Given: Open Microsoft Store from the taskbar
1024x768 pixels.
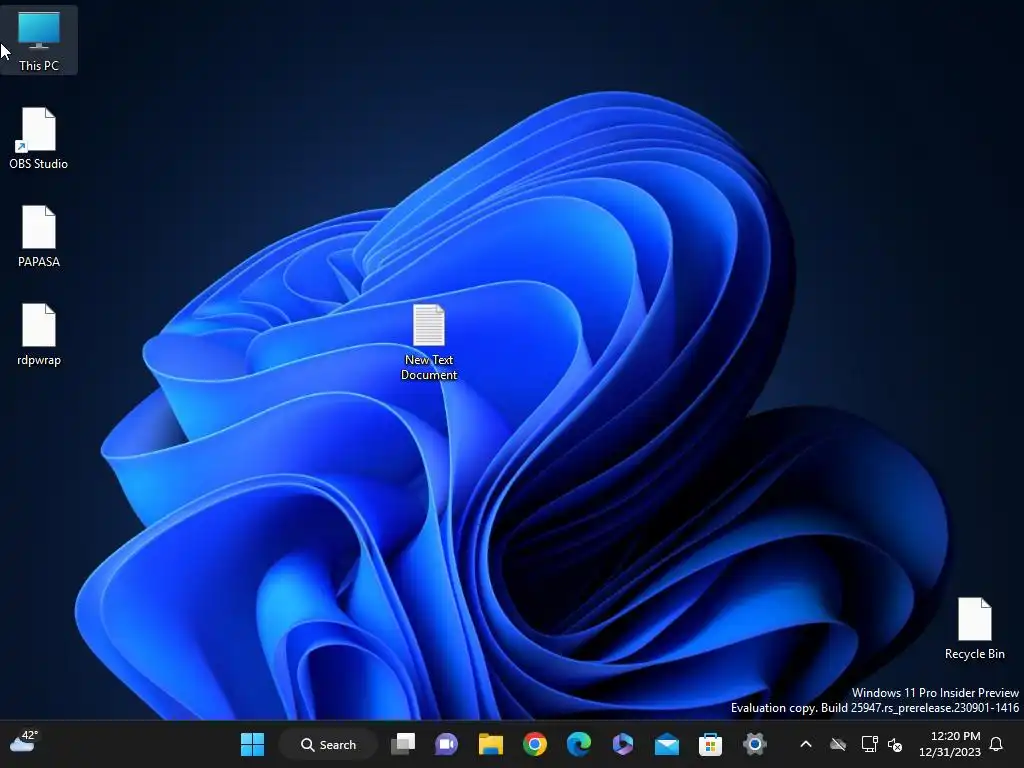Looking at the screenshot, I should [711, 744].
